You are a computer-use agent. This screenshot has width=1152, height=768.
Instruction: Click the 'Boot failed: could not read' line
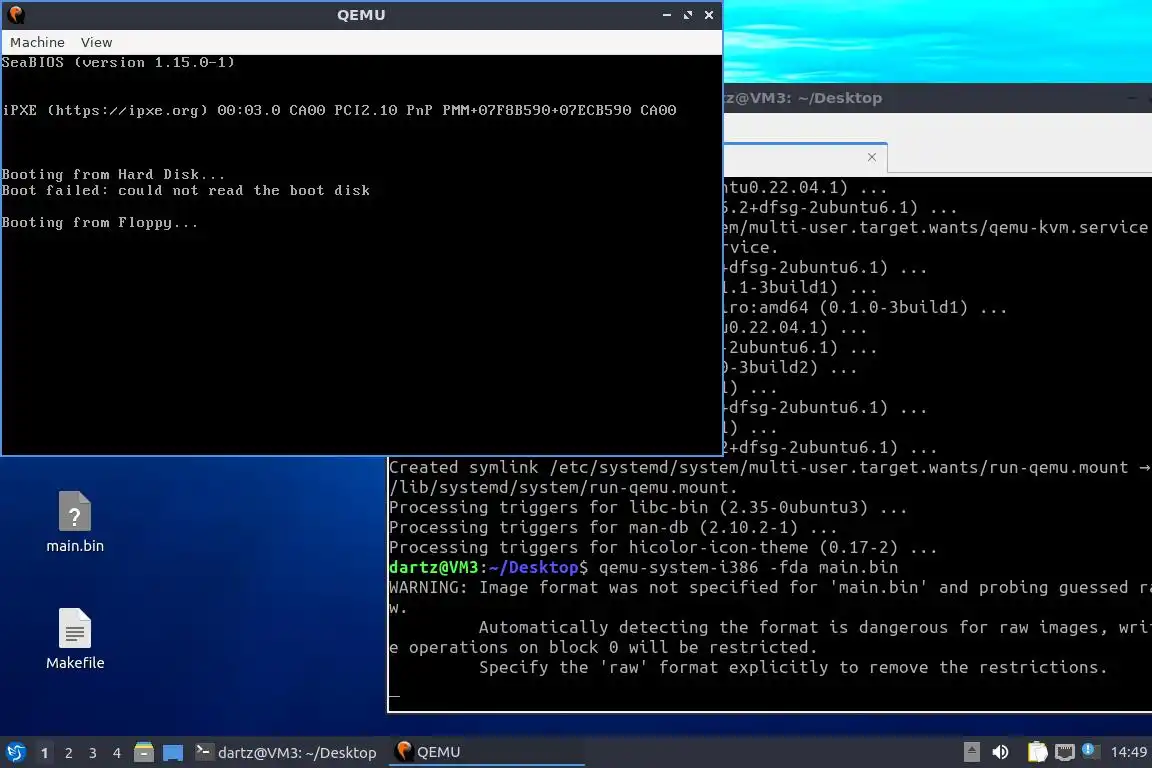coord(186,190)
